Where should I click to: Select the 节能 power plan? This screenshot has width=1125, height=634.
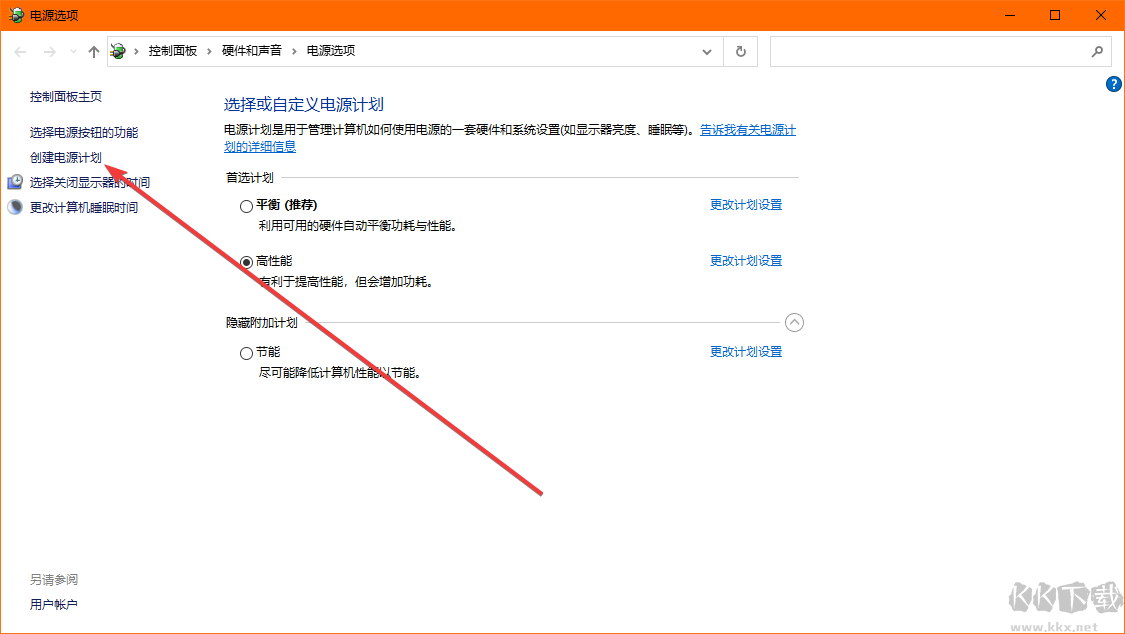[x=246, y=352]
